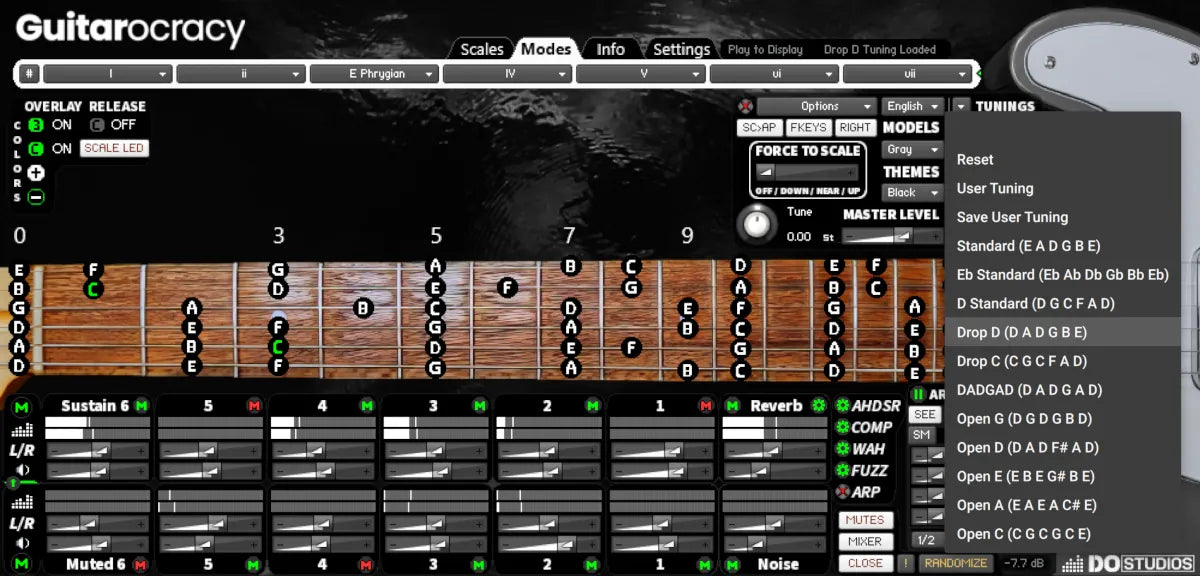Viewport: 1200px width, 576px height.
Task: Click the DO Studios logo
Action: coord(1127,564)
